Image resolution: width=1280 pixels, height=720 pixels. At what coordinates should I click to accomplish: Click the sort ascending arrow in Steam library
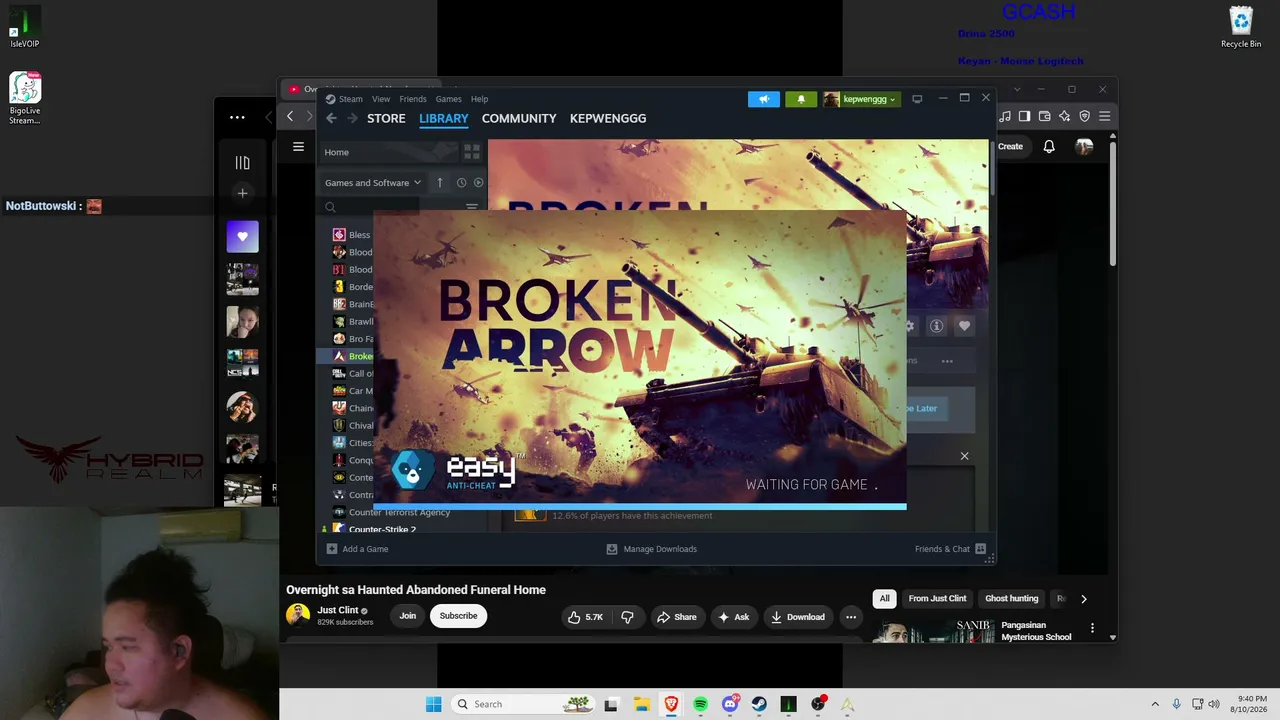pos(440,183)
